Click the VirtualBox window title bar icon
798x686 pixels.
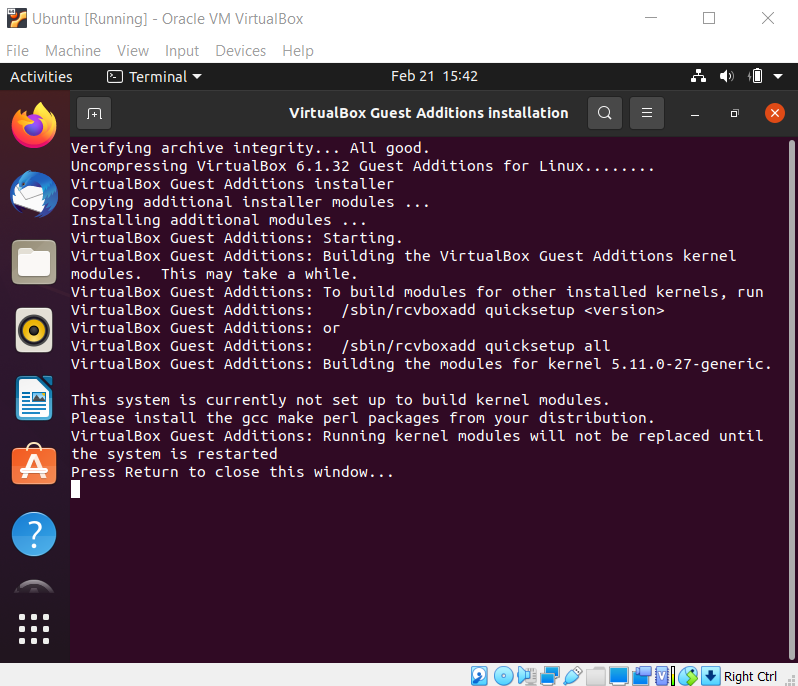[17, 18]
